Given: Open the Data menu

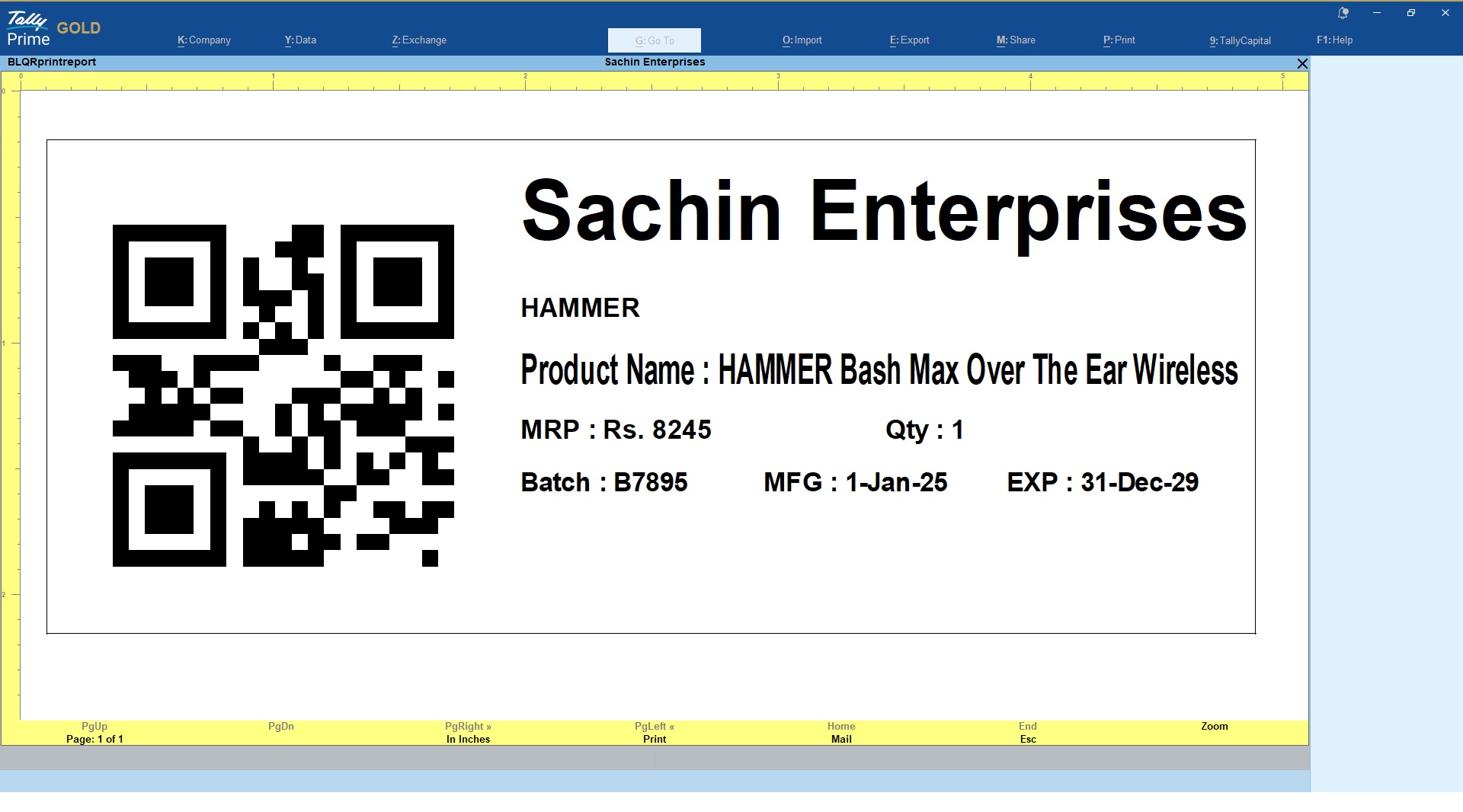Looking at the screenshot, I should (300, 40).
